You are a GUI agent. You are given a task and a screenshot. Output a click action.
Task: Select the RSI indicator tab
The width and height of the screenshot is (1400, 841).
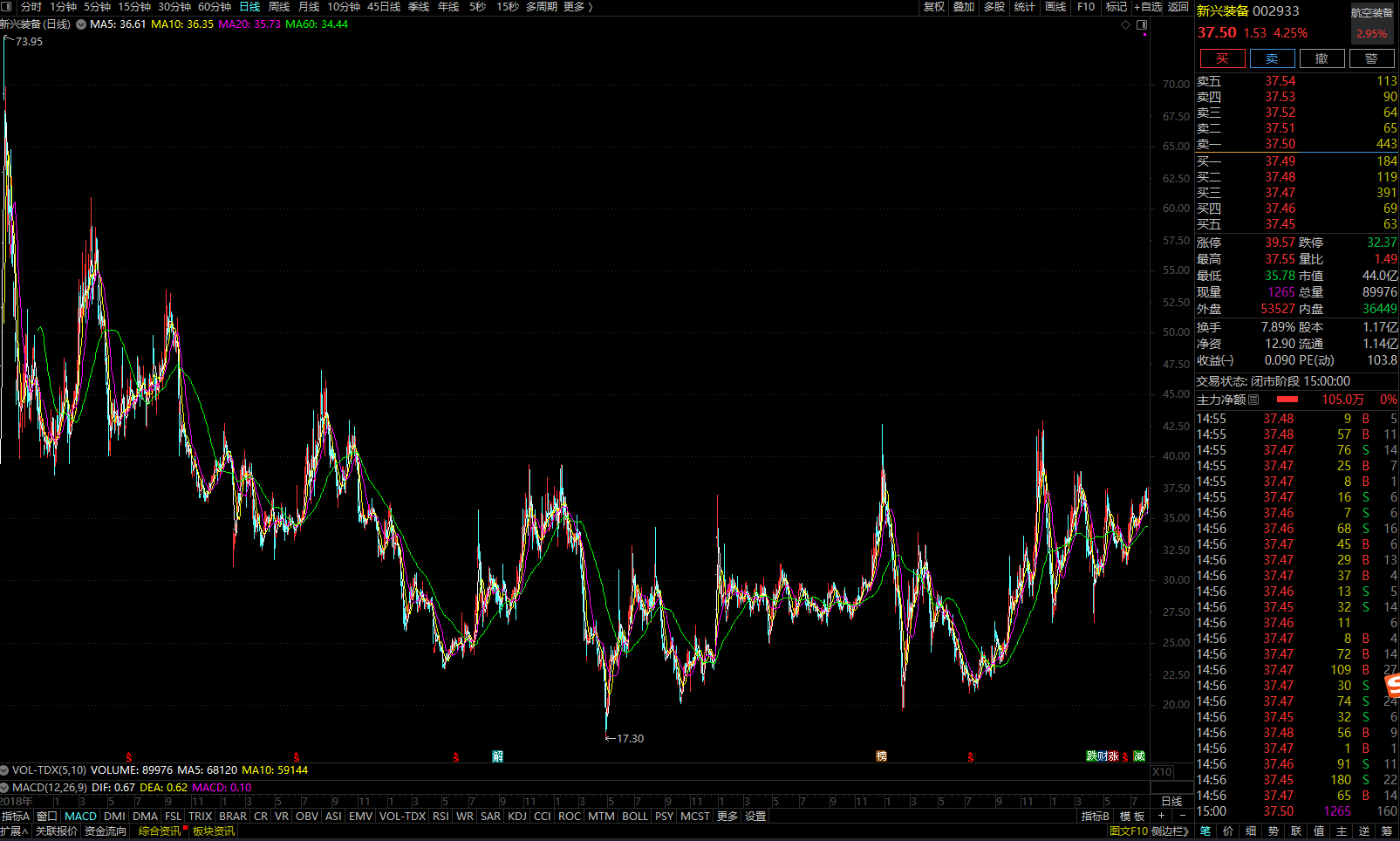click(x=440, y=817)
